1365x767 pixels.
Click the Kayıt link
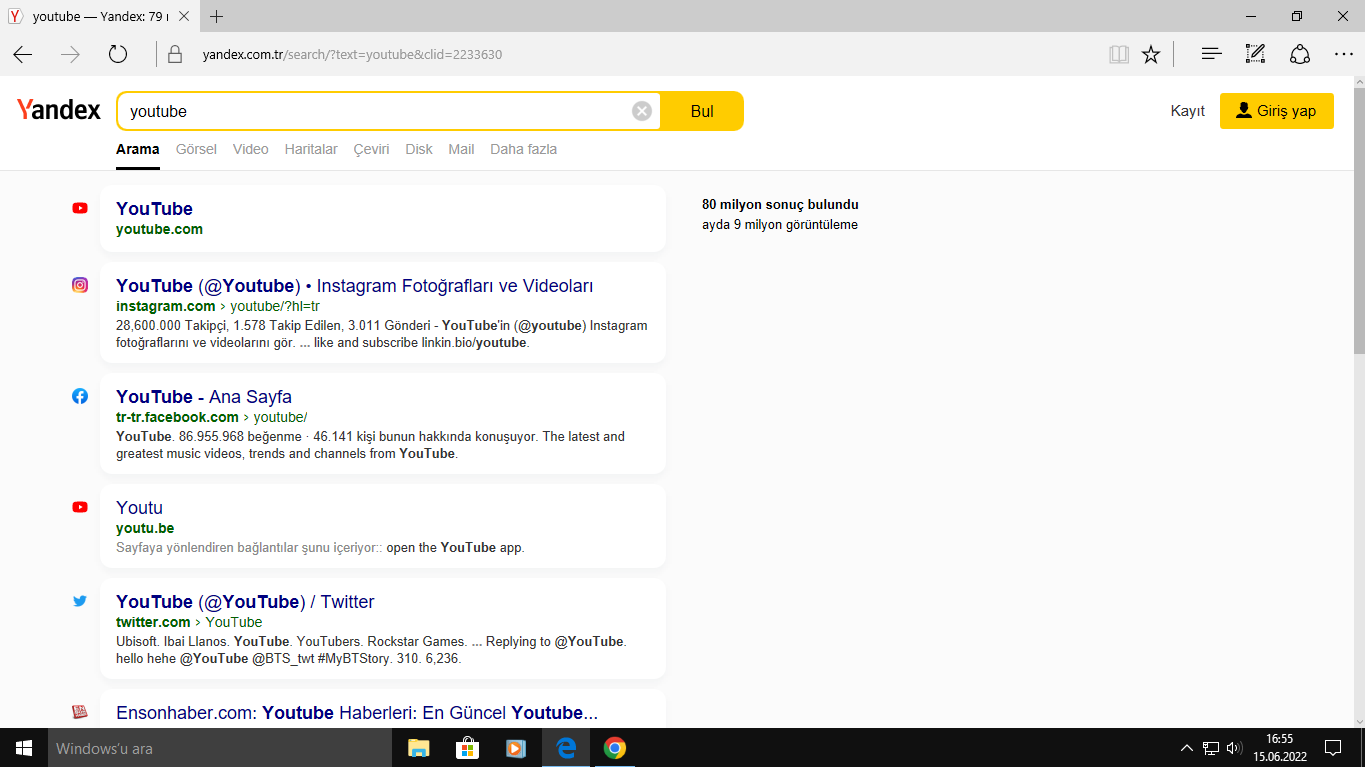click(1188, 111)
